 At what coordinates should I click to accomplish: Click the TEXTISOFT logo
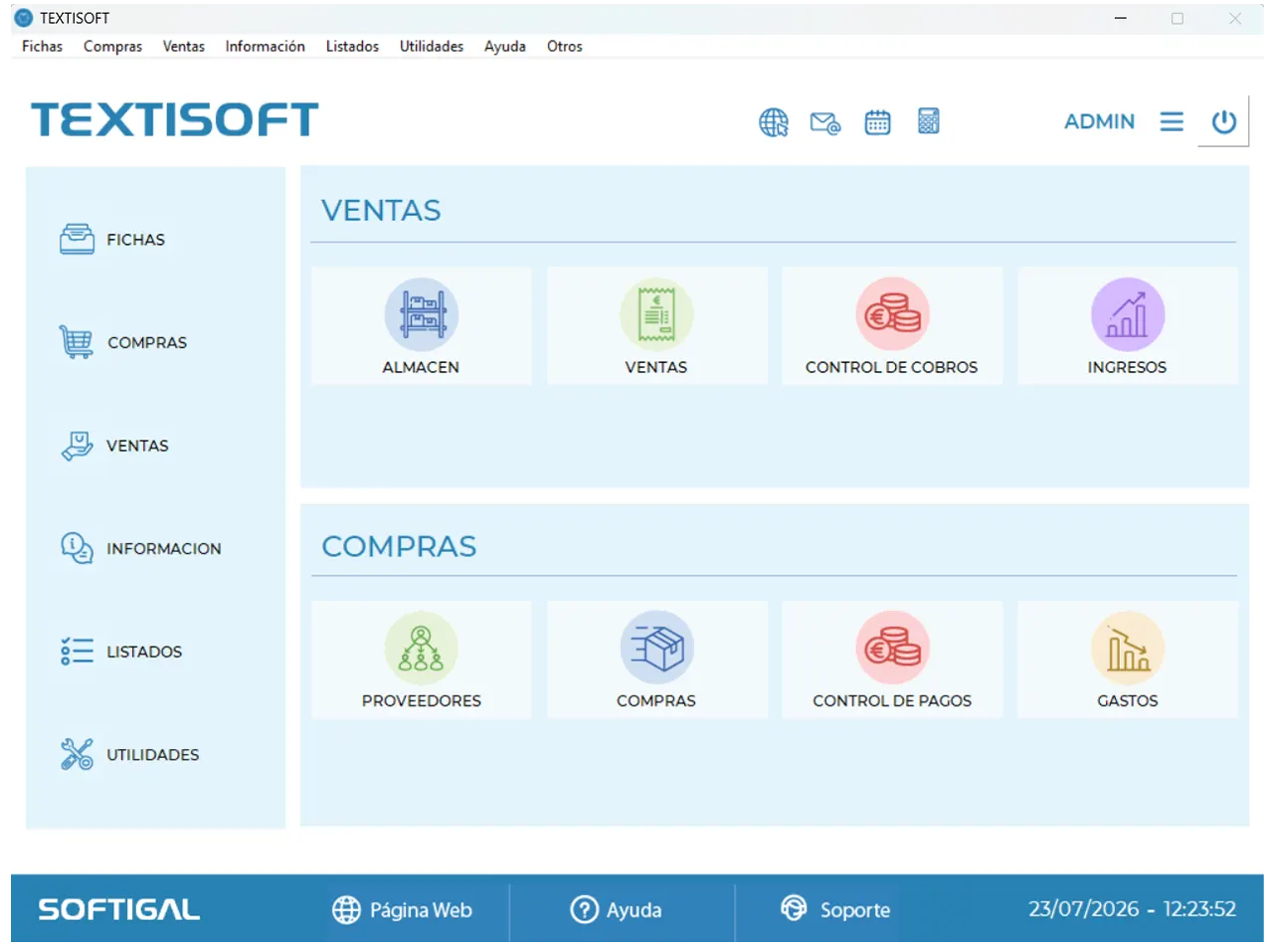[175, 120]
